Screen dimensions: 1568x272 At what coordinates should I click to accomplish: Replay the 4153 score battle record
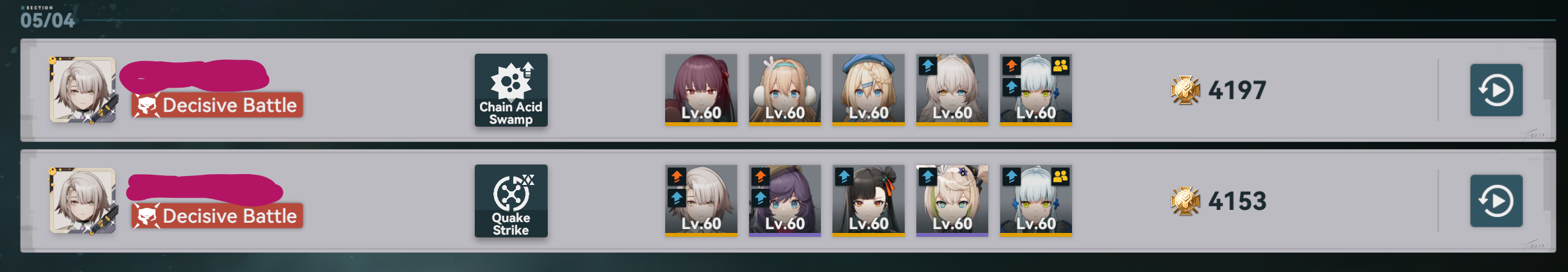(x=1496, y=201)
